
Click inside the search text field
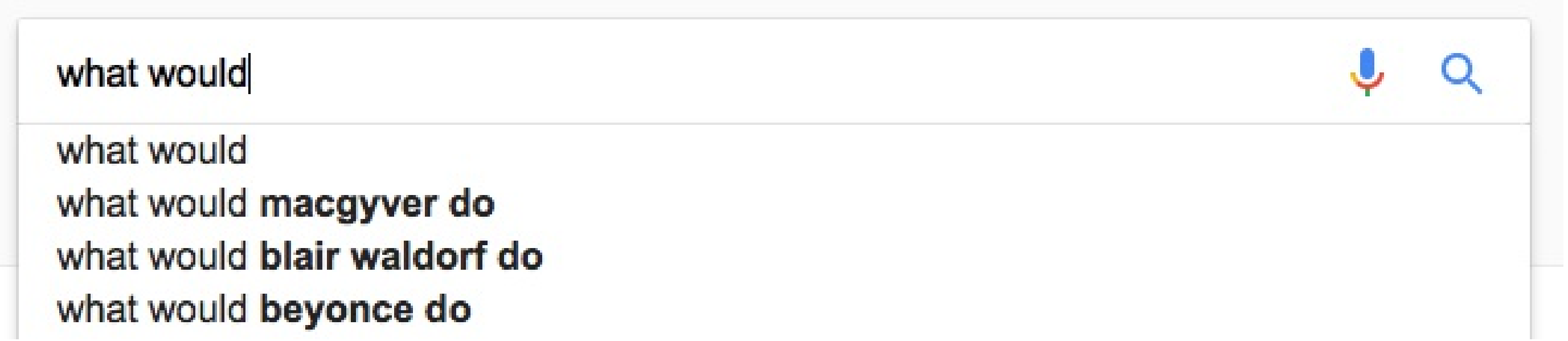[730, 73]
